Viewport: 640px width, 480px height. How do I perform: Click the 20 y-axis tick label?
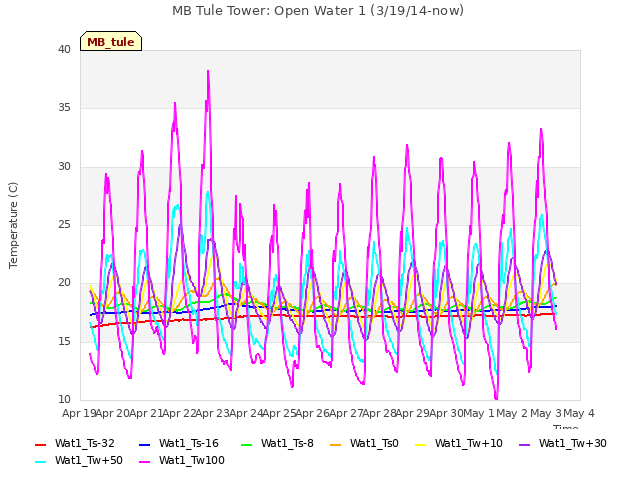pyautogui.click(x=64, y=283)
